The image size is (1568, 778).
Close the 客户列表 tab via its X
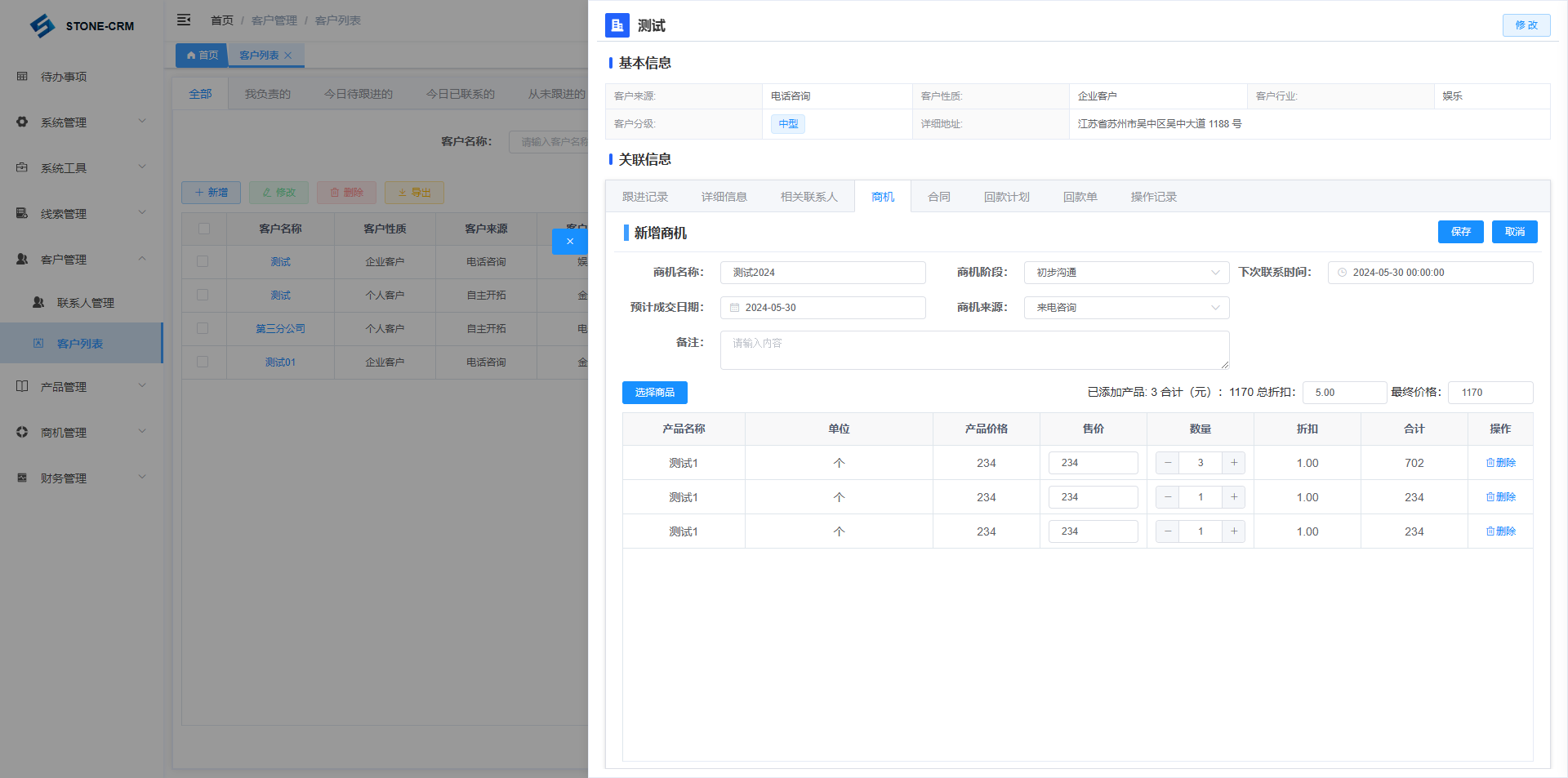287,56
